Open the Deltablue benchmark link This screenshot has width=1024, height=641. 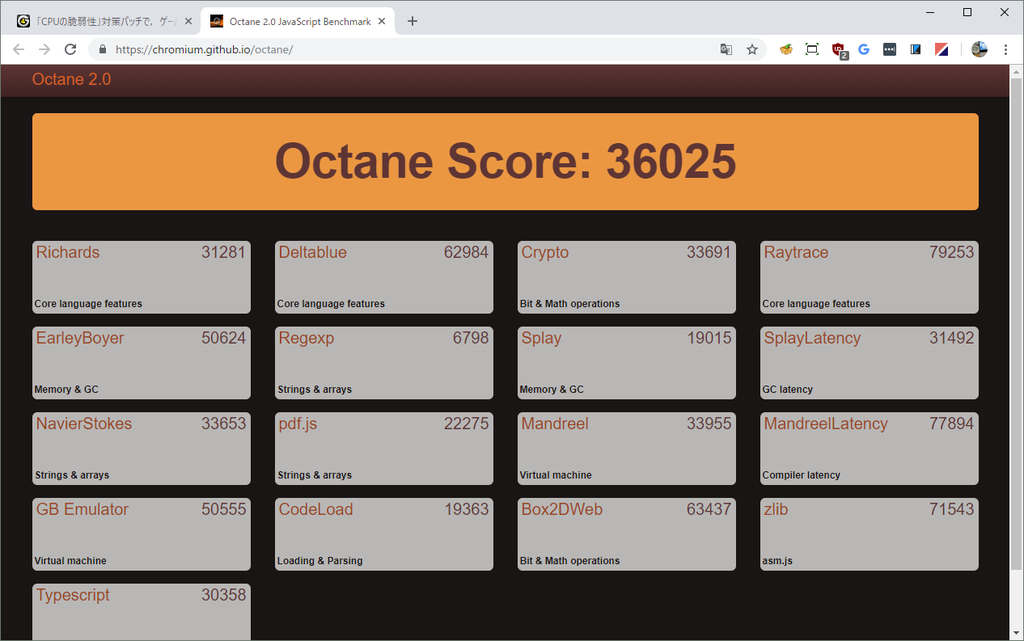(312, 253)
